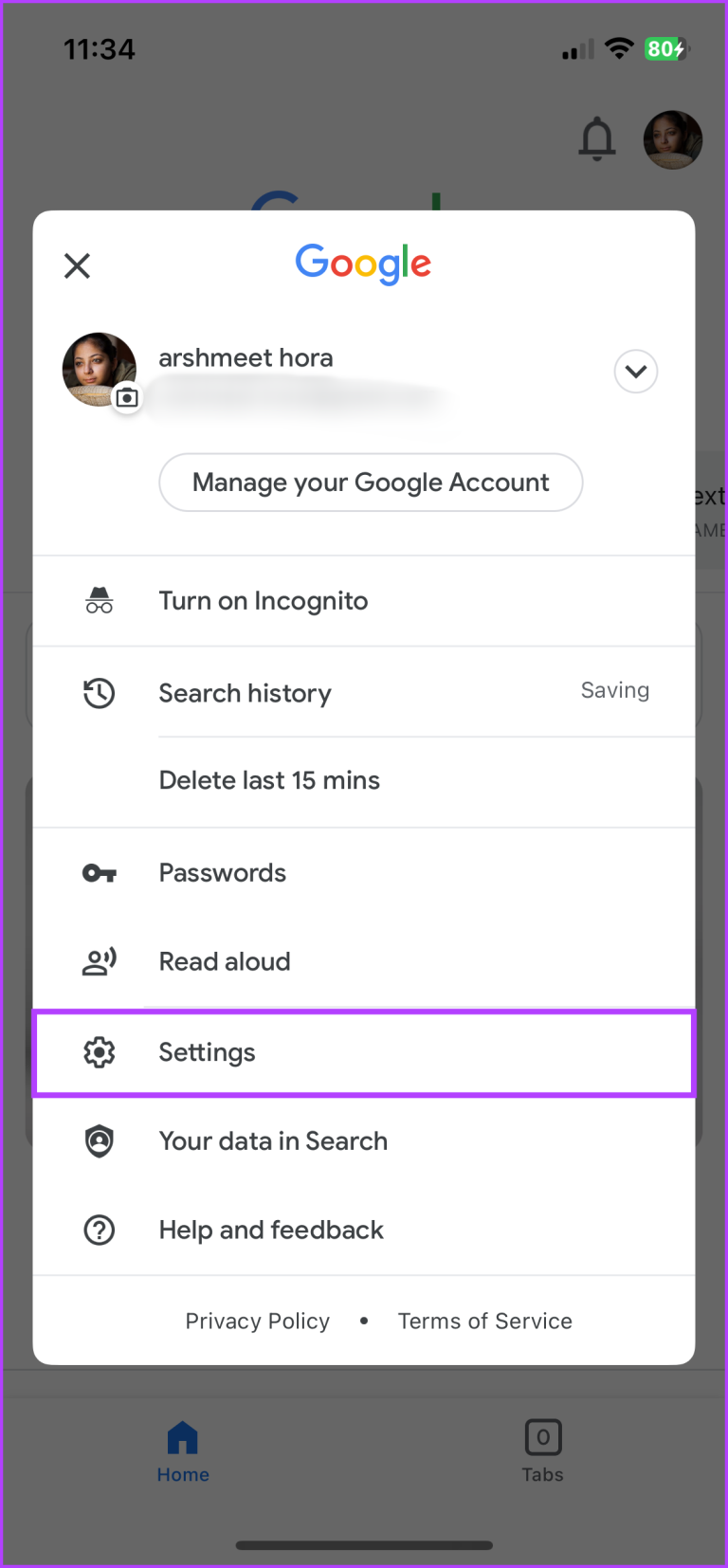Open the Terms of Service link
The width and height of the screenshot is (728, 1568).
tap(484, 1320)
